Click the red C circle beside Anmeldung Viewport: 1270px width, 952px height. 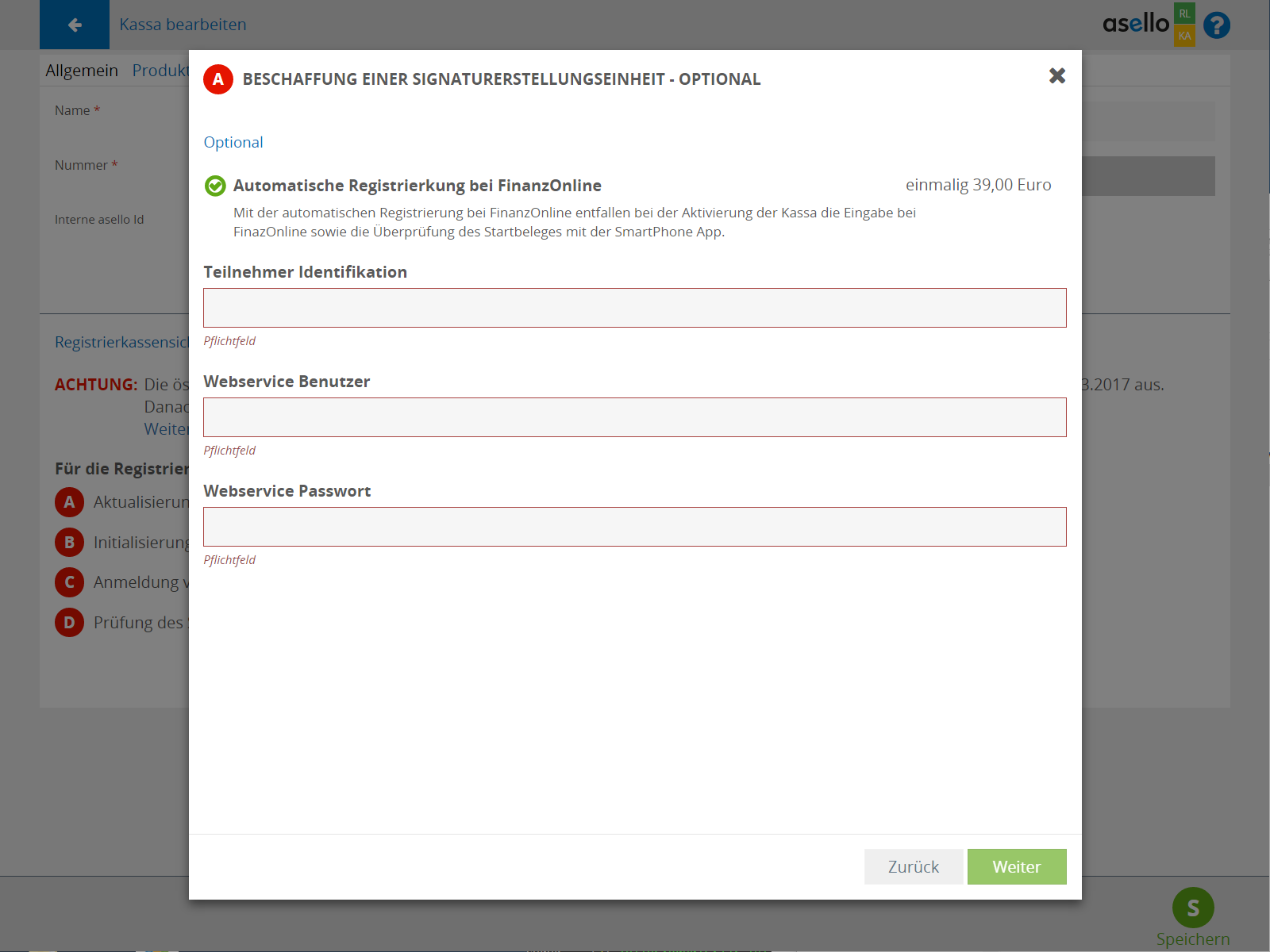coord(69,582)
